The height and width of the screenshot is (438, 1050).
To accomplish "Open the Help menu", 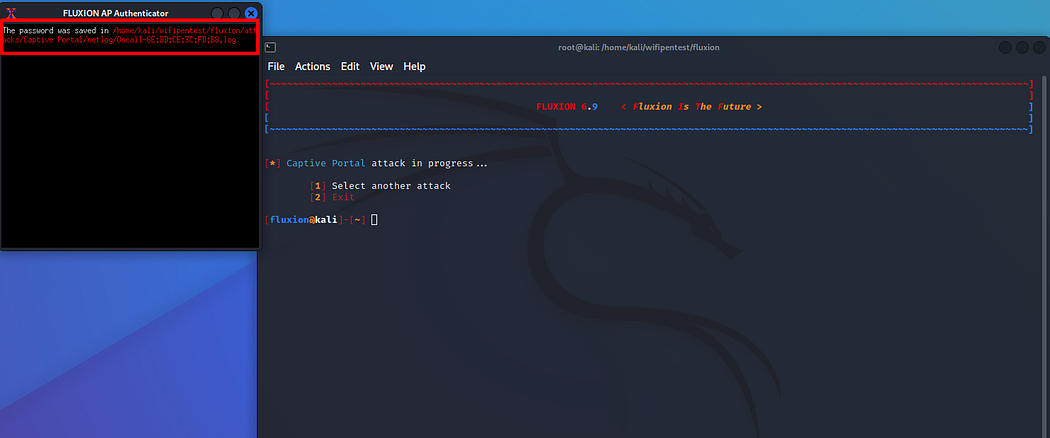I will (415, 66).
